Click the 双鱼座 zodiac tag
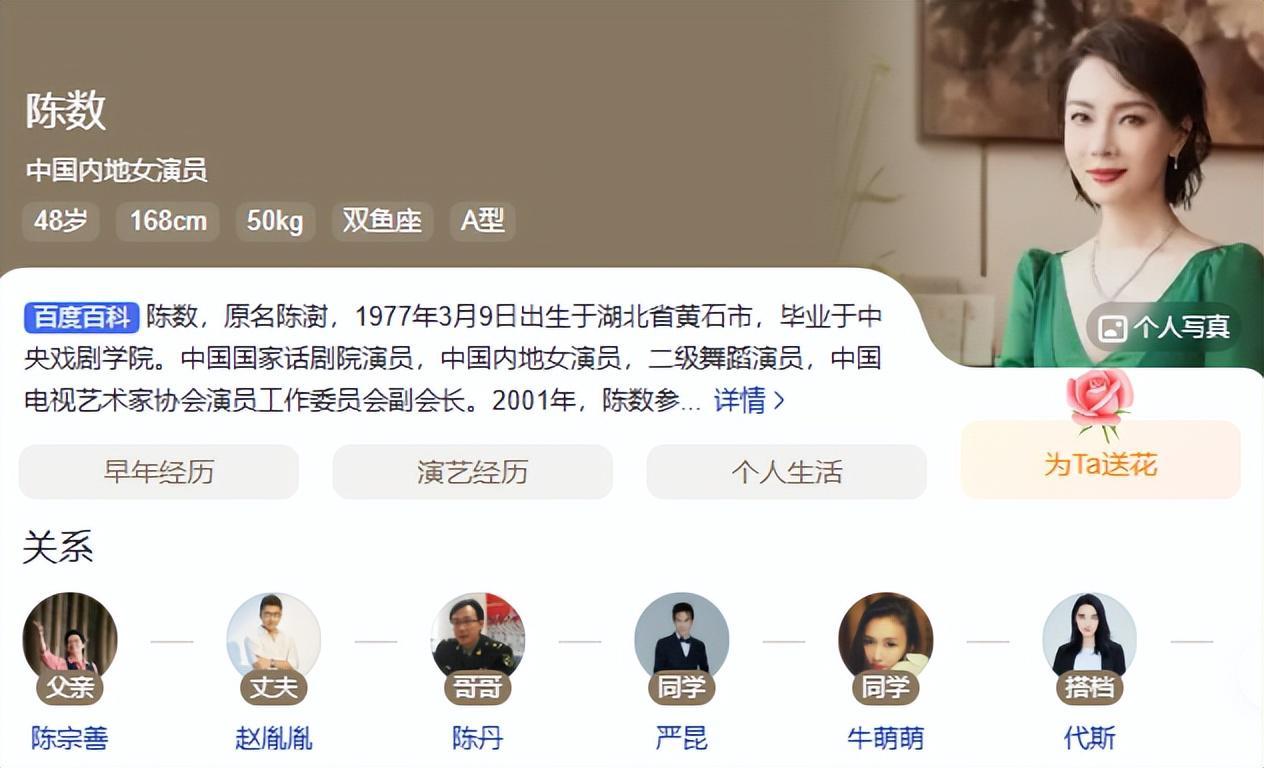1264x768 pixels. 382,221
